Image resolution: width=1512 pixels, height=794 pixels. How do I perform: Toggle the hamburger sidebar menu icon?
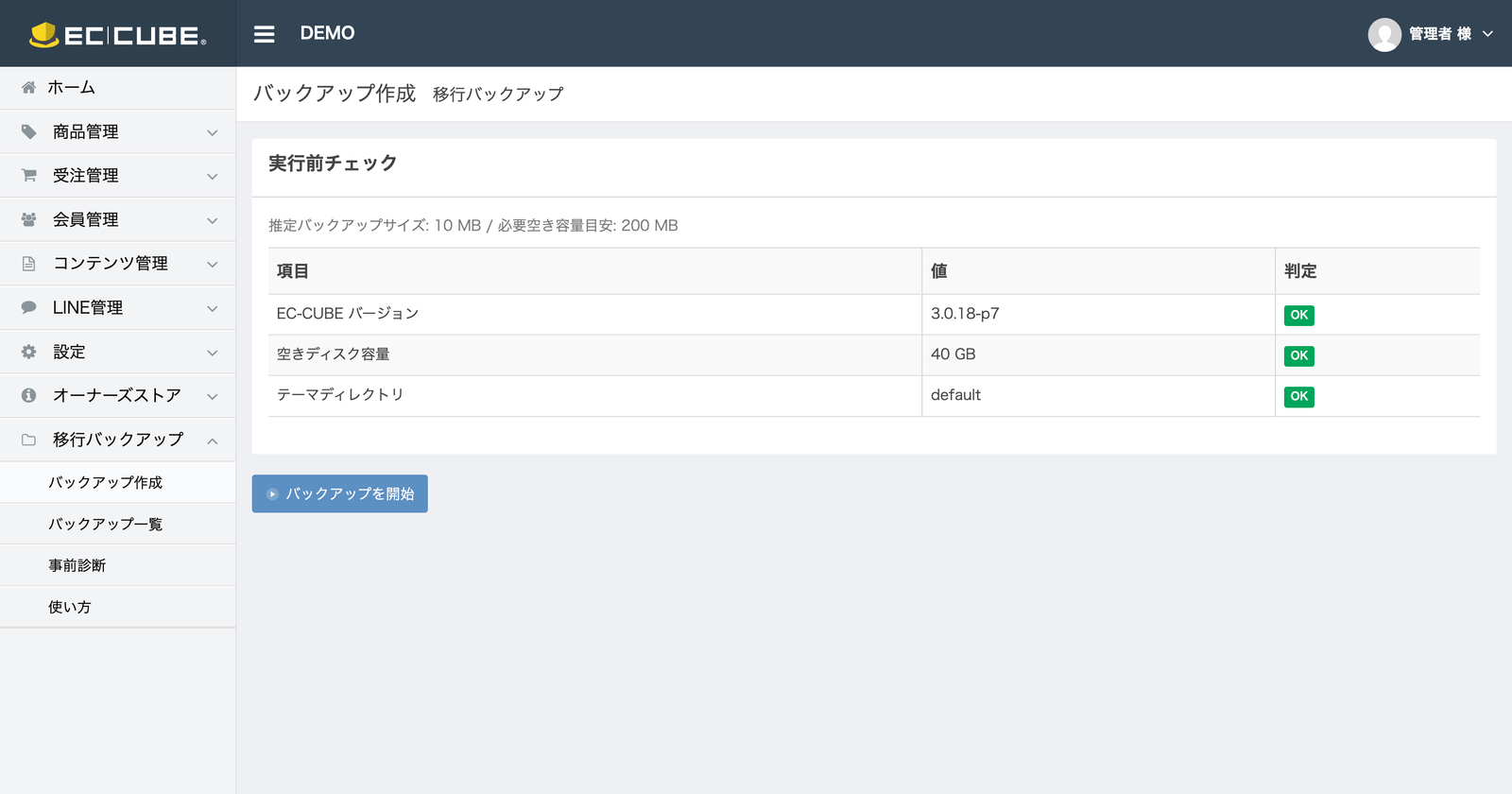(x=265, y=34)
